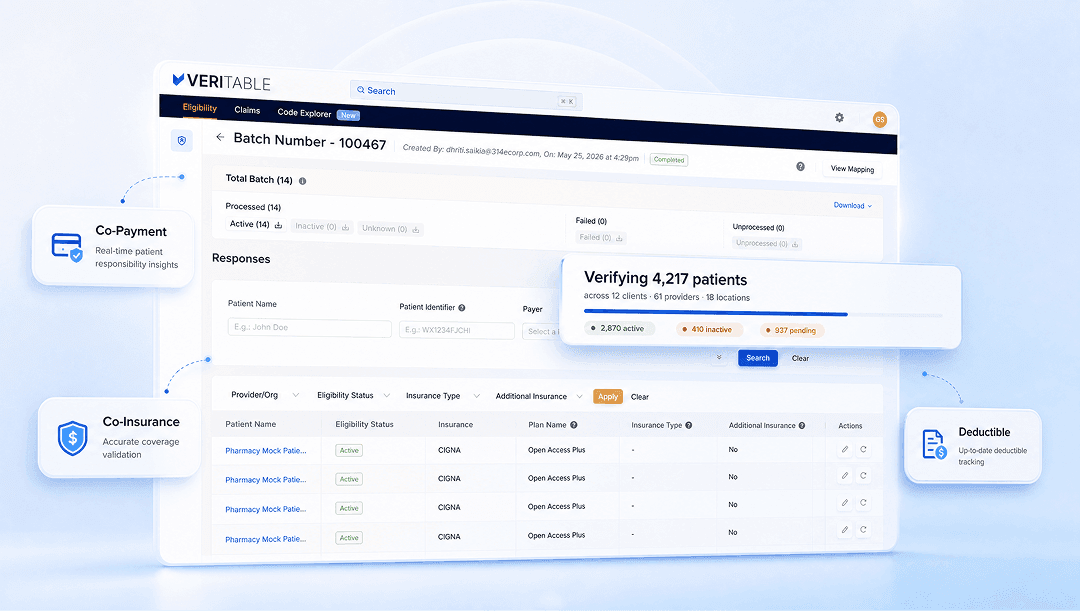Click the blue Search button
The width and height of the screenshot is (1080, 611).
[758, 358]
